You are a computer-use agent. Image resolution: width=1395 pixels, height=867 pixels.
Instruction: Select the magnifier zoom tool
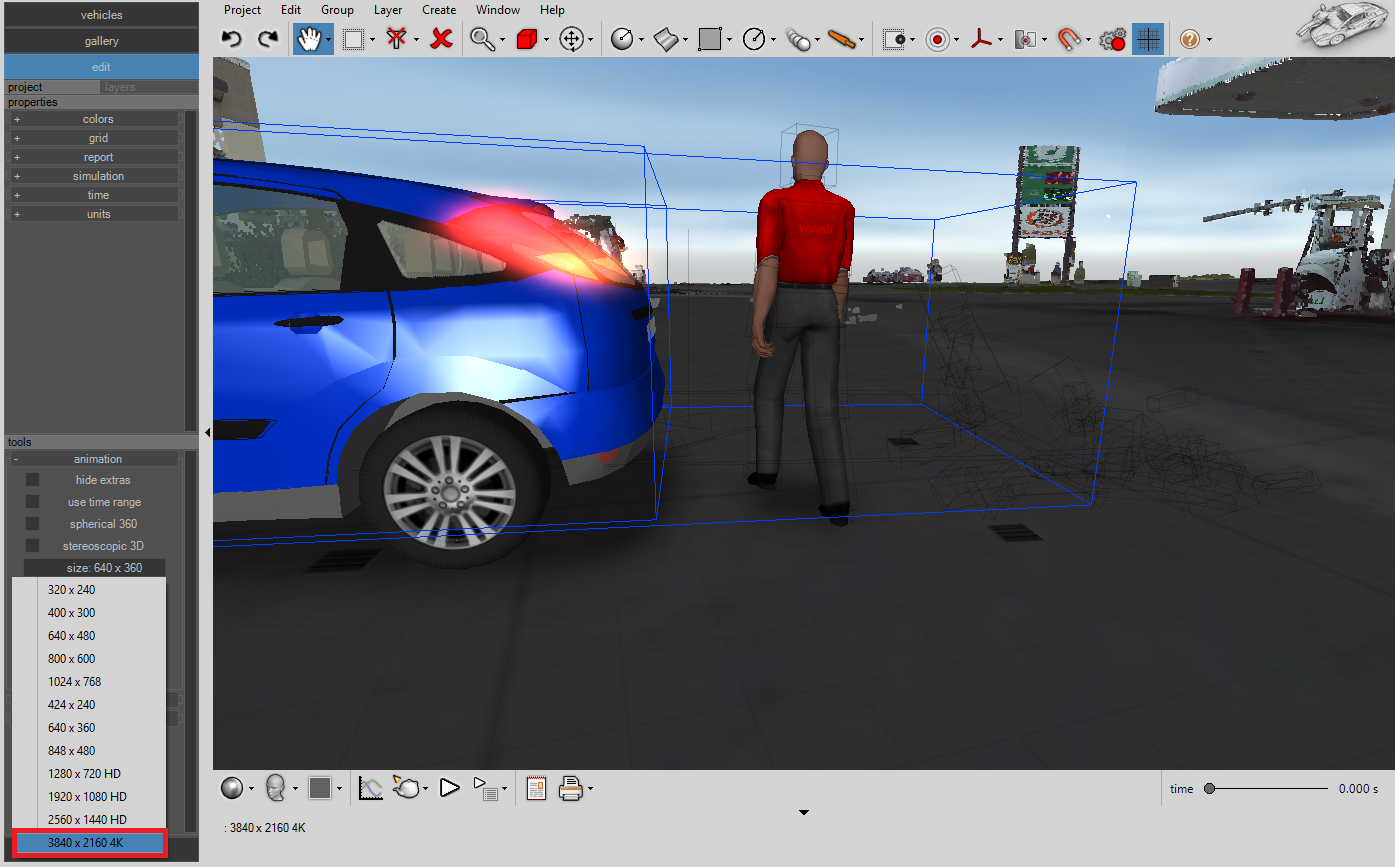tap(482, 39)
